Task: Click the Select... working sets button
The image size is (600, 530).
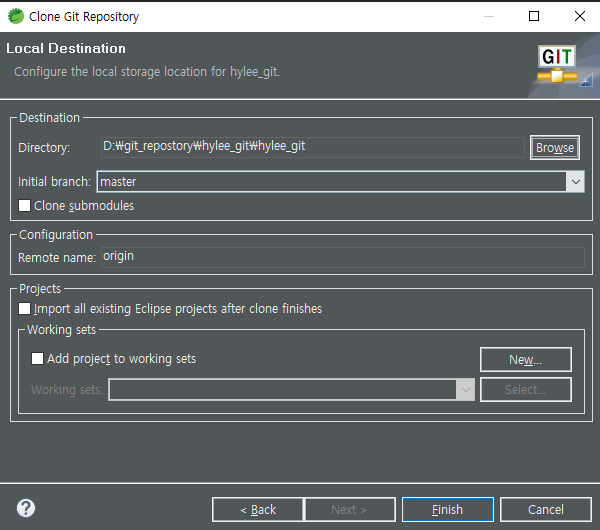Action: tap(525, 389)
